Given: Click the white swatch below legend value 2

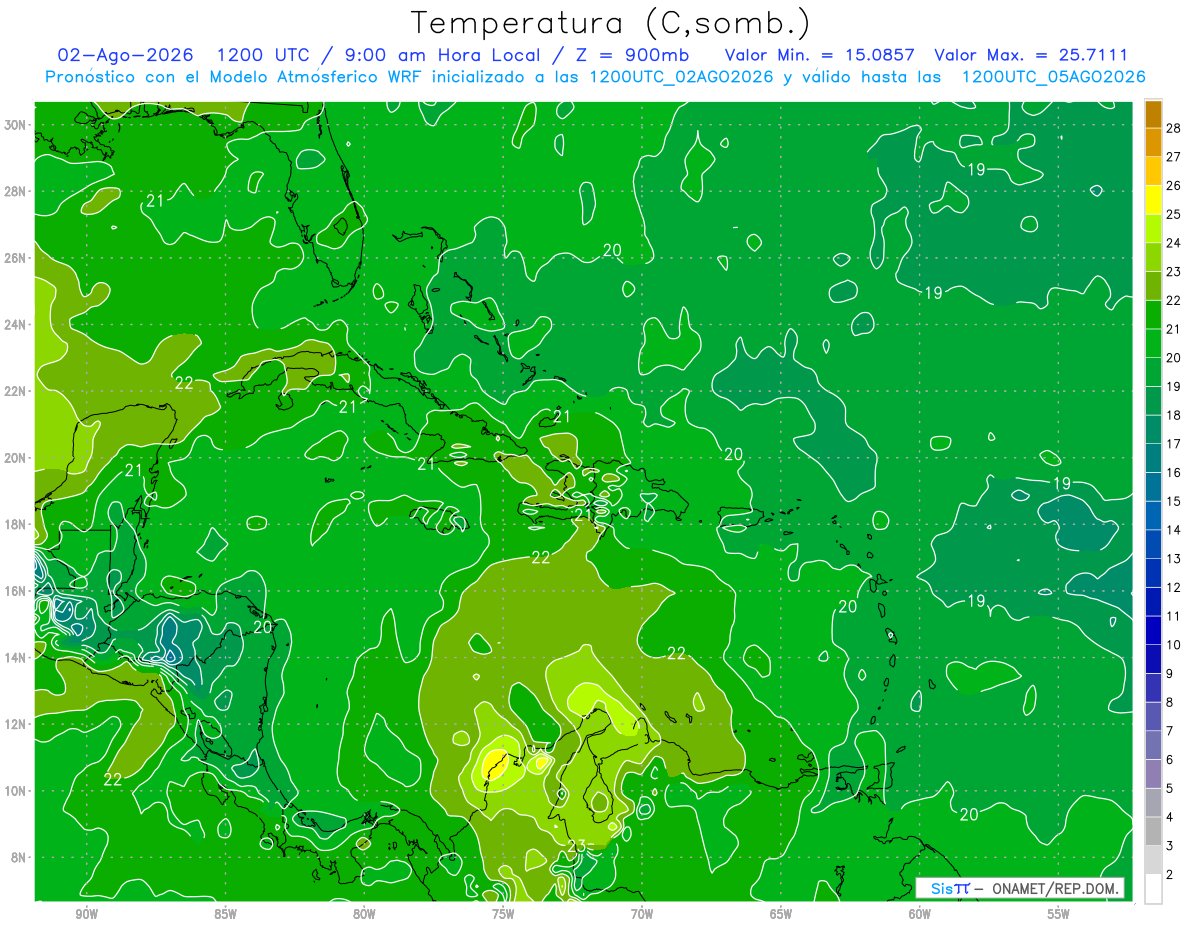Looking at the screenshot, I should click(1153, 888).
